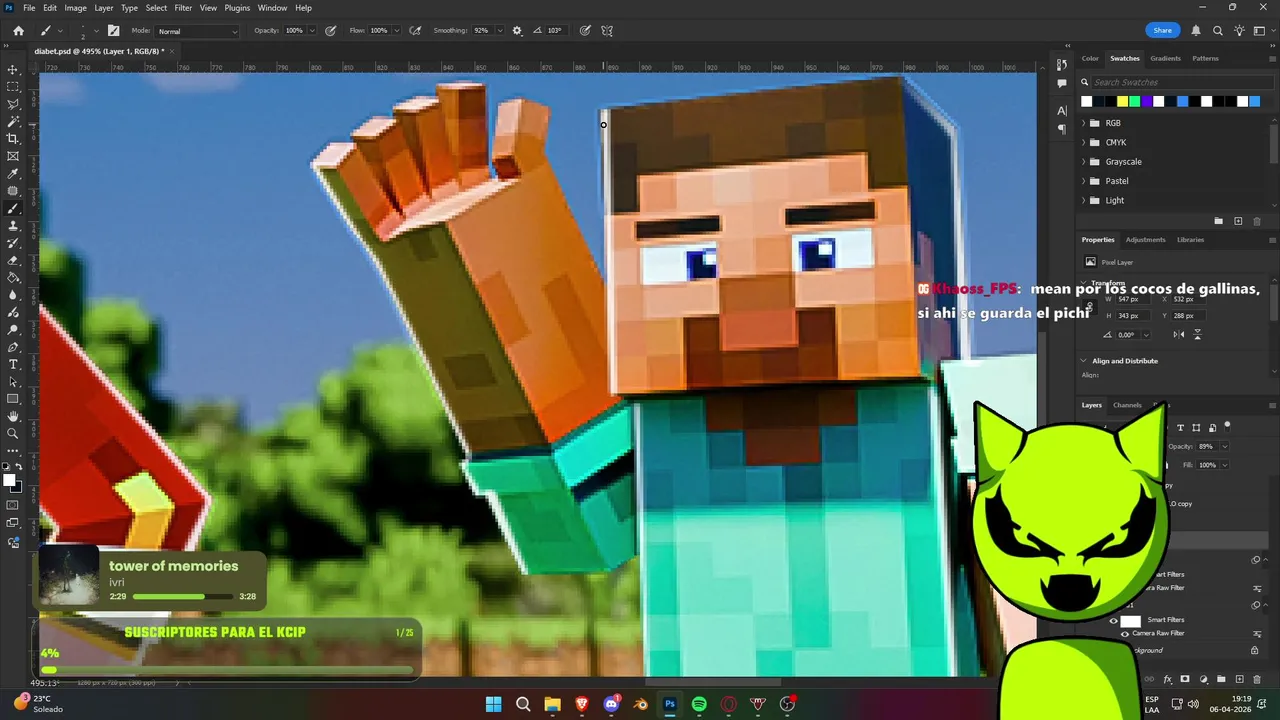
Task: Toggle visibility of lower Camera Raw Filter
Action: (x=1124, y=634)
